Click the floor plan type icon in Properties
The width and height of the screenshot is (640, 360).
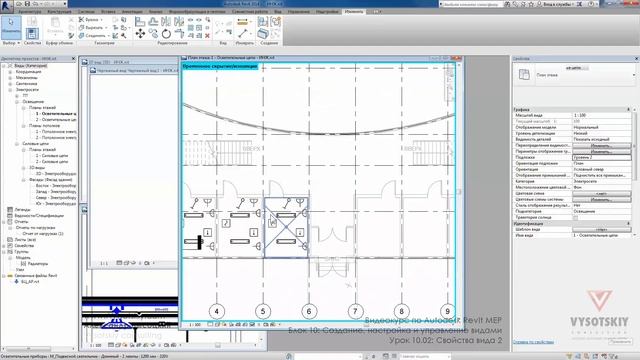[x=524, y=74]
